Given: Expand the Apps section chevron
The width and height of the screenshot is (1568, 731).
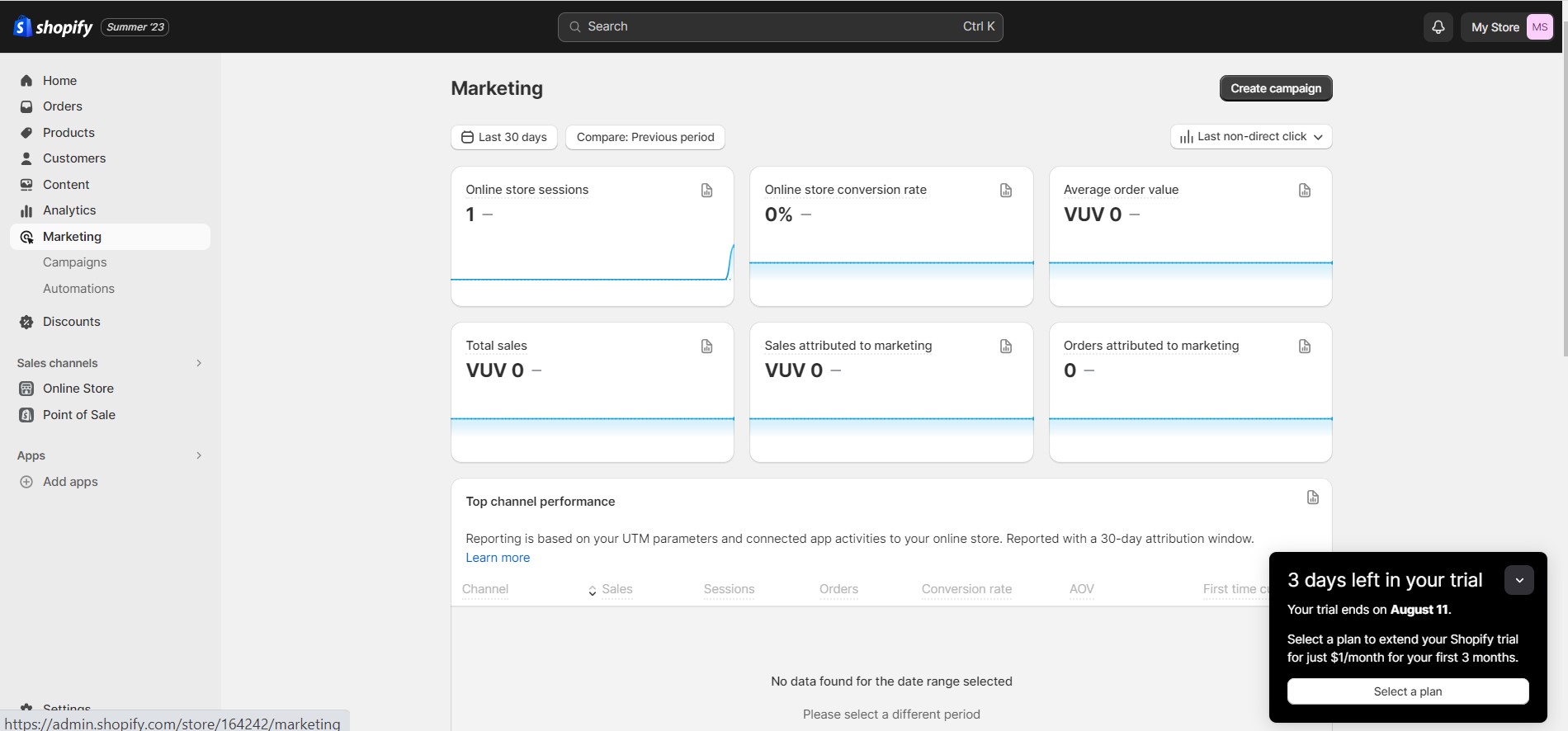Looking at the screenshot, I should (x=199, y=455).
